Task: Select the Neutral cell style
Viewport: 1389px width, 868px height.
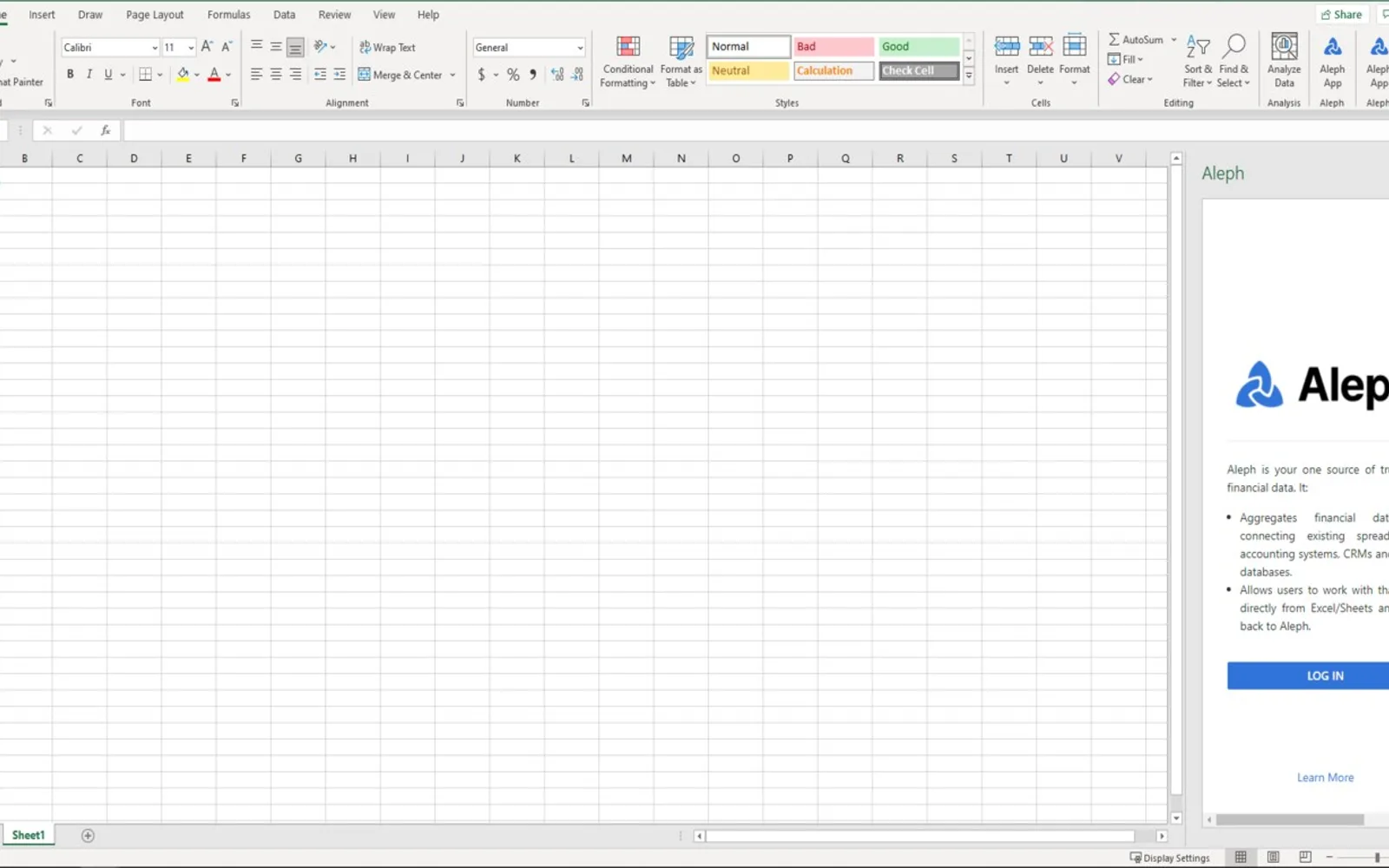Action: pyautogui.click(x=748, y=71)
